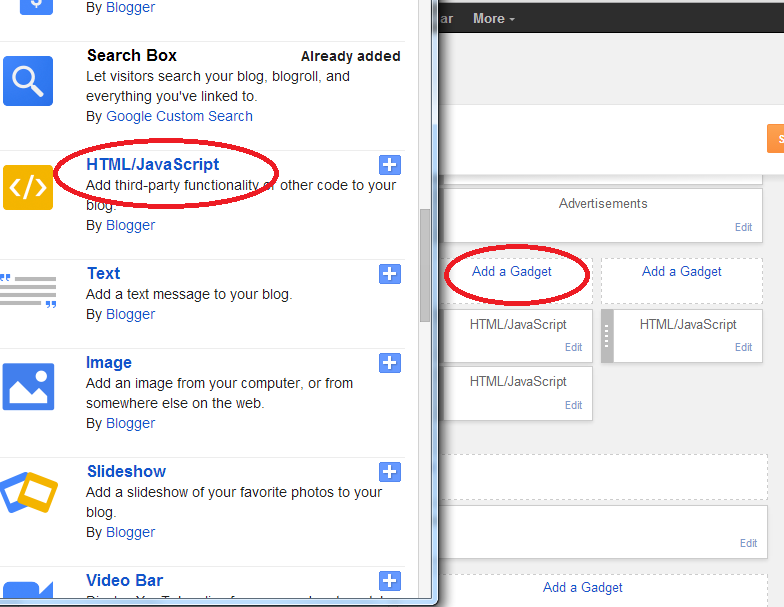This screenshot has height=607, width=784.
Task: Add the Video Bar gadget with its plus button
Action: click(x=390, y=581)
